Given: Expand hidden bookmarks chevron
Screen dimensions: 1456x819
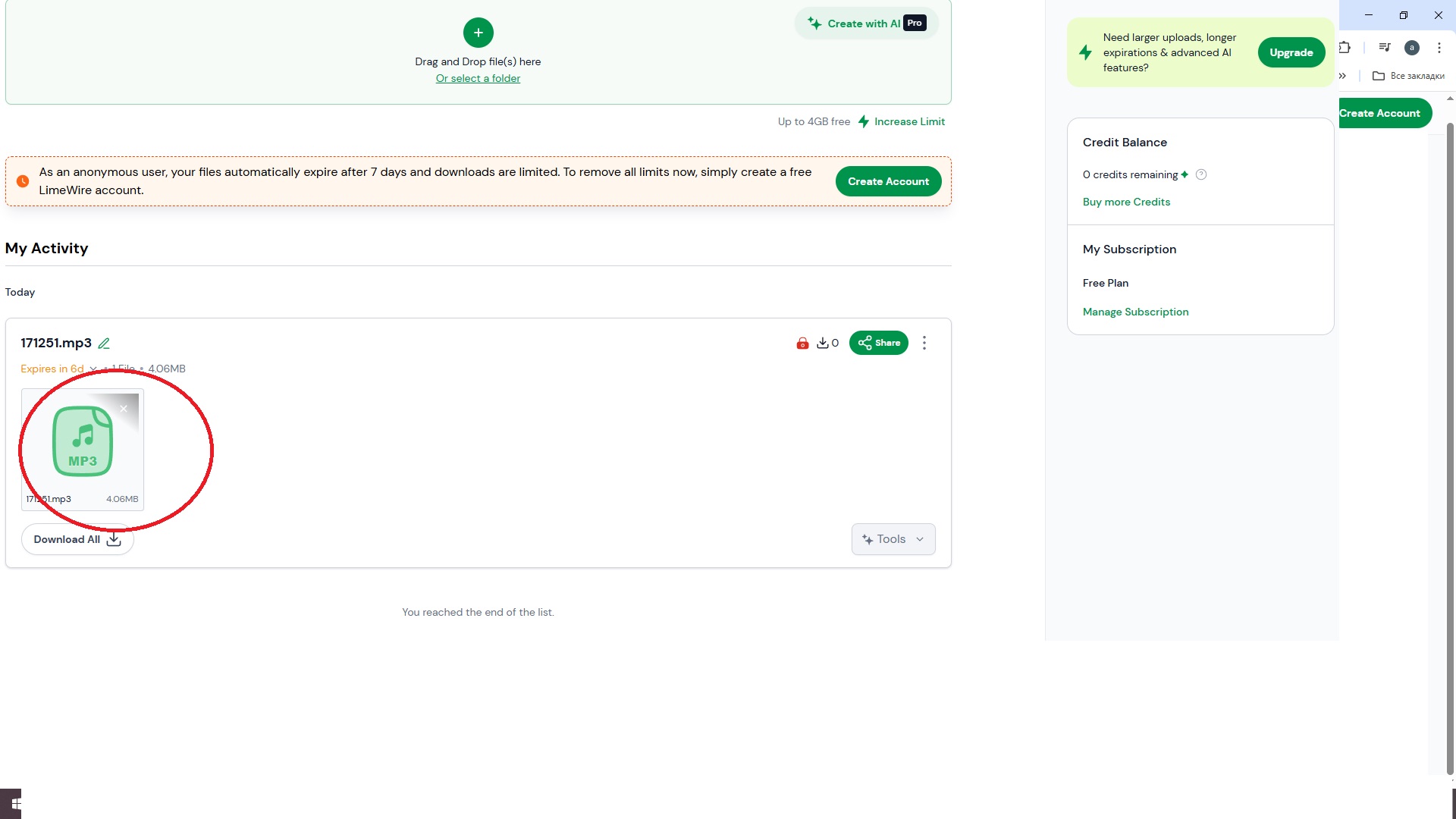Looking at the screenshot, I should (x=1342, y=76).
